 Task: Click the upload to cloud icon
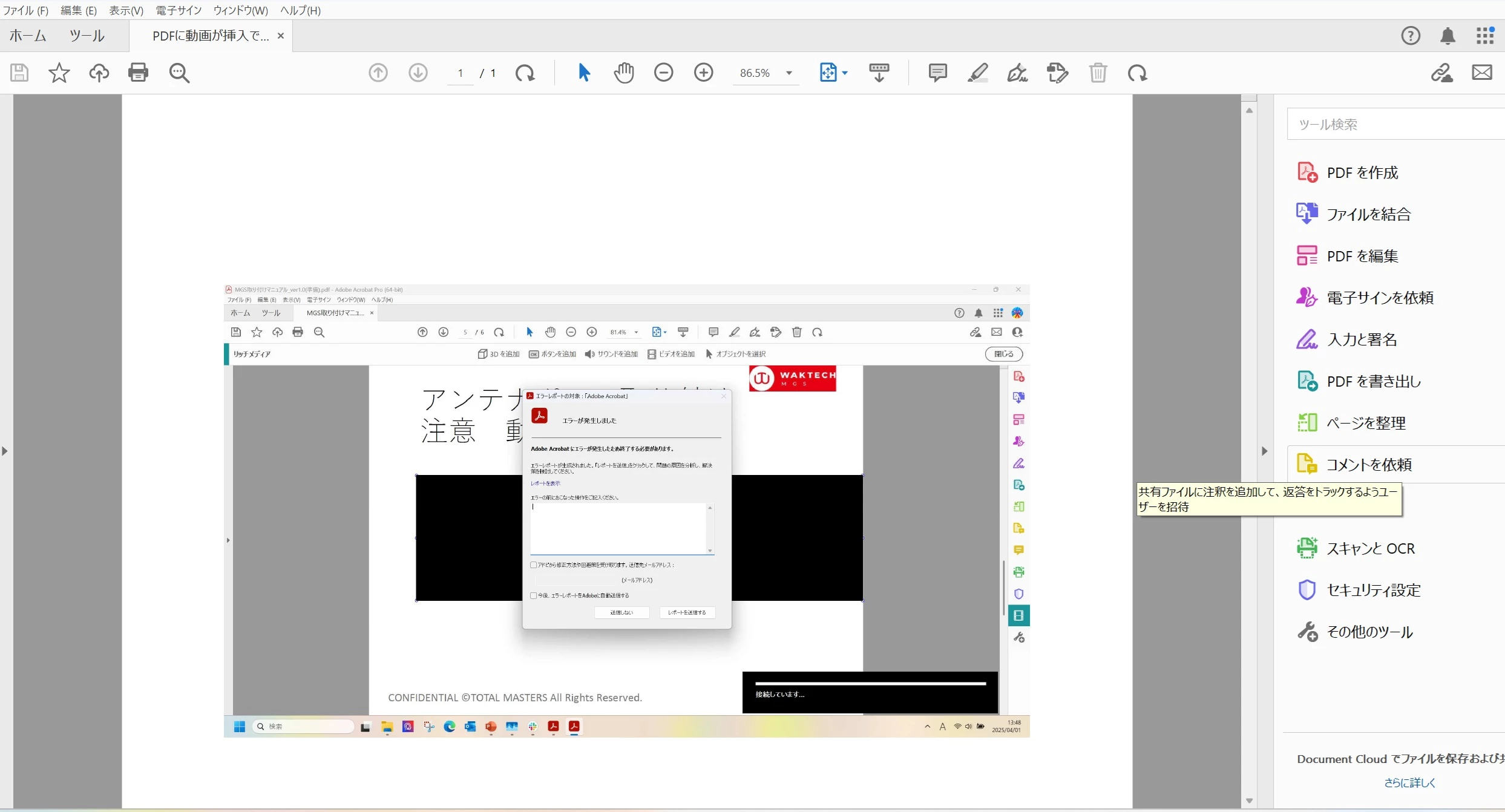click(99, 73)
